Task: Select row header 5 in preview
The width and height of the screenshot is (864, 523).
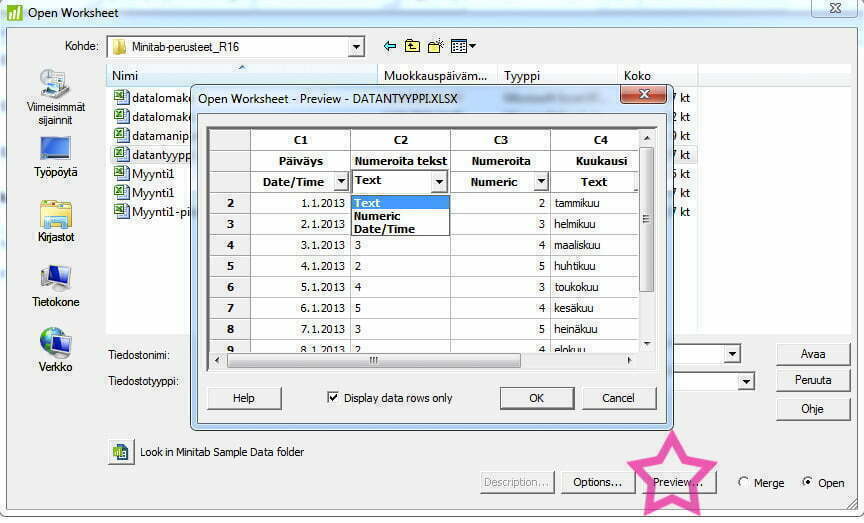Action: point(230,266)
